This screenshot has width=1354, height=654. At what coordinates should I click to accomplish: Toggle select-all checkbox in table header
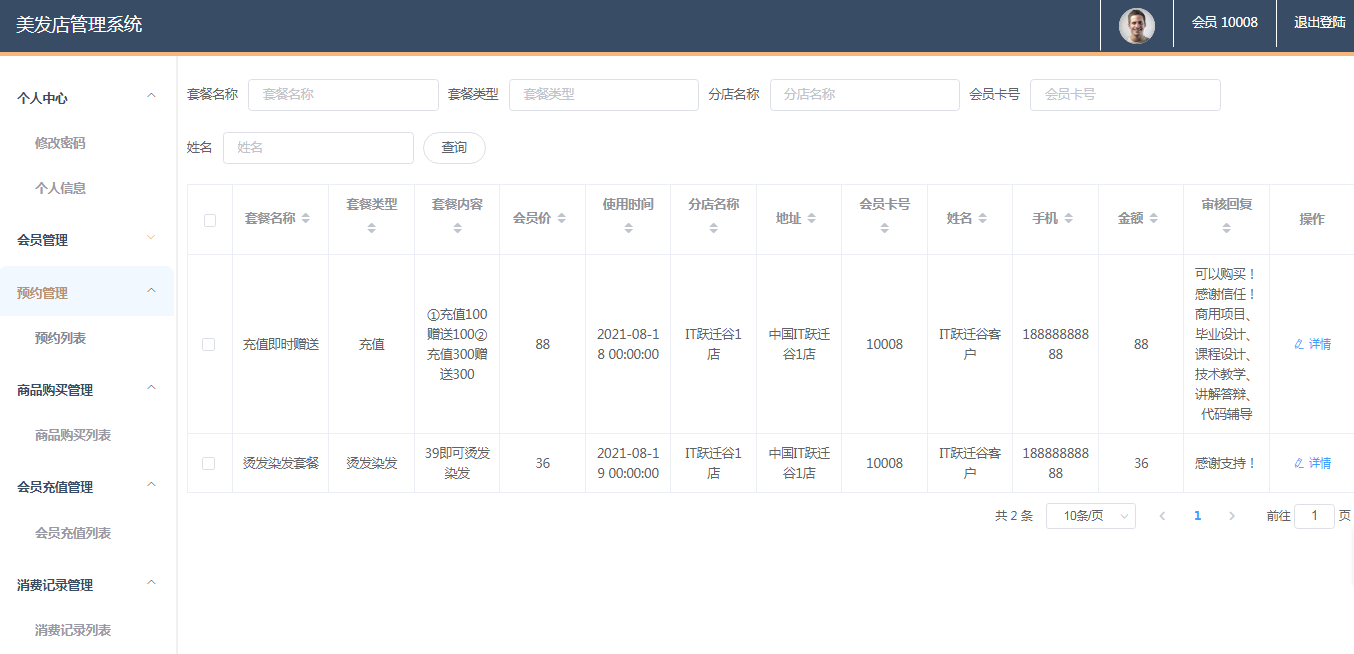point(210,220)
